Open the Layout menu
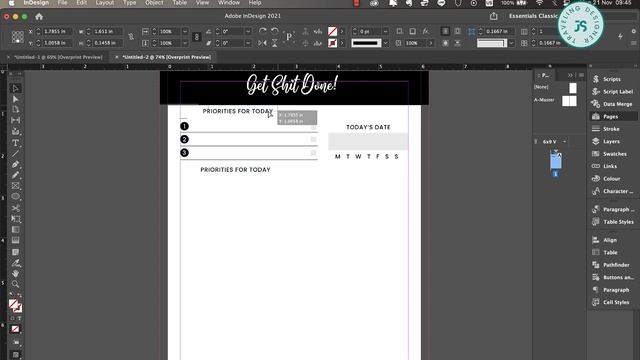This screenshot has width=640, height=360. click(105, 3)
